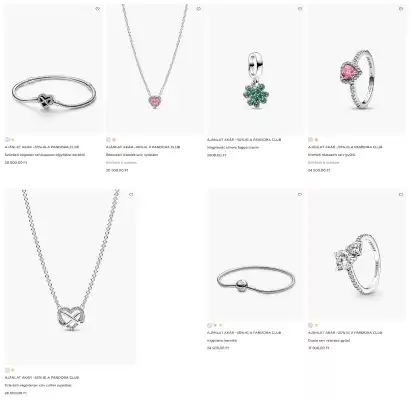Viewport: 410px width, 400px height.
Task: Choose pink color swatch under heart necklace
Action: pos(114,140)
